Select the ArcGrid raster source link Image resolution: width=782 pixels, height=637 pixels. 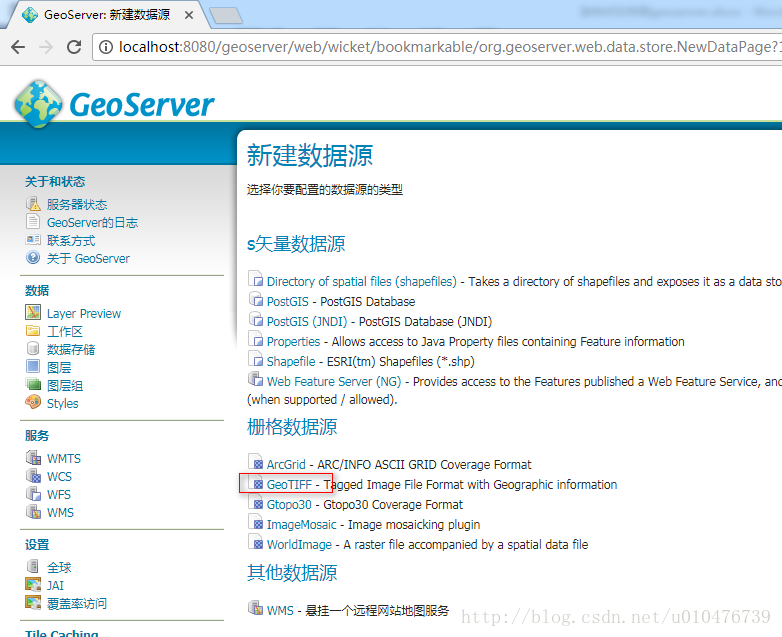coord(286,465)
